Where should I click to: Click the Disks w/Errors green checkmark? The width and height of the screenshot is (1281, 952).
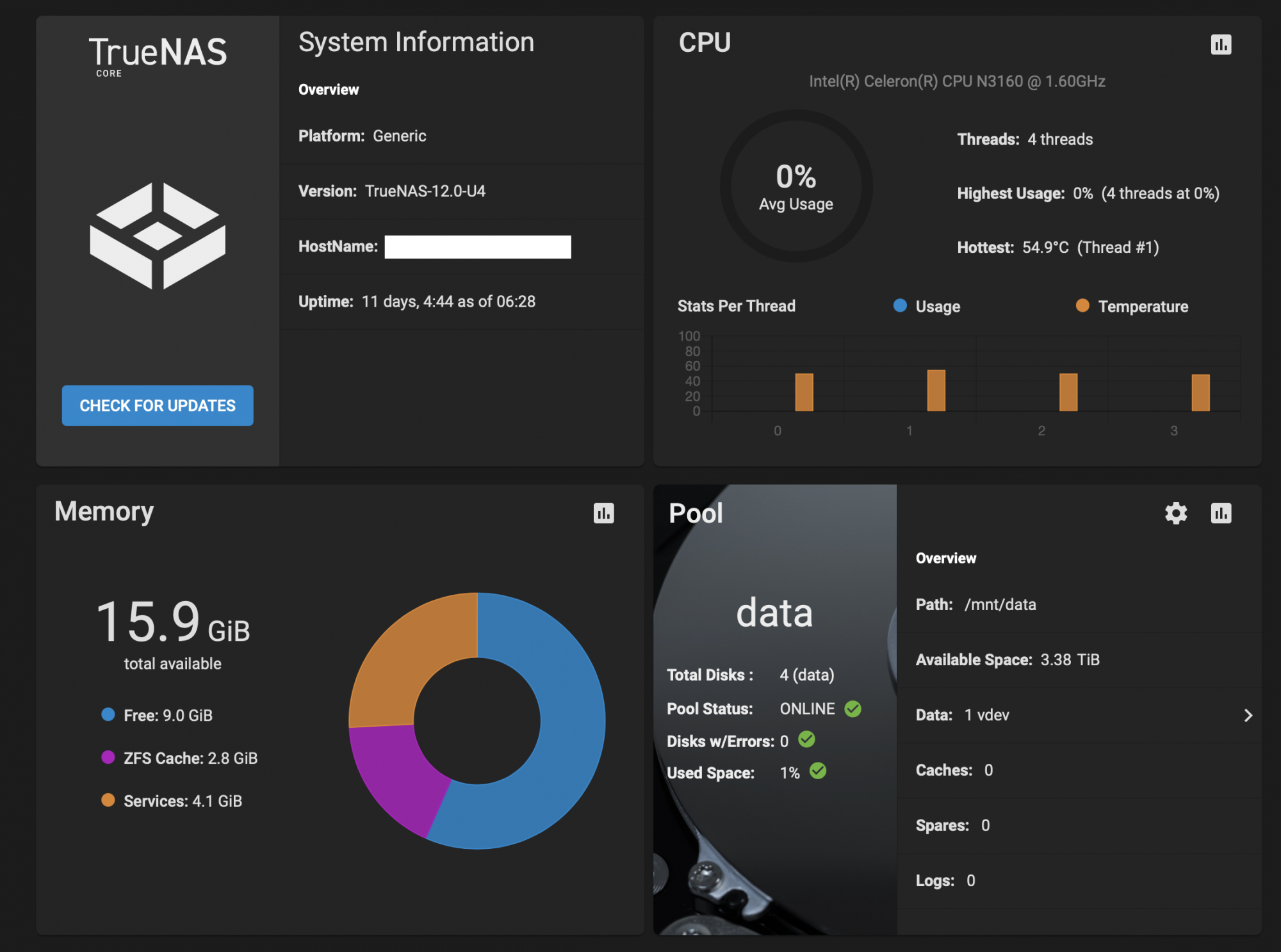tap(806, 740)
